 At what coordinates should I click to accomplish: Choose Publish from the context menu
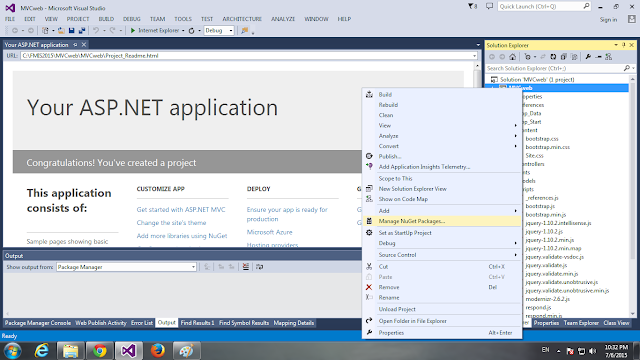(442, 156)
